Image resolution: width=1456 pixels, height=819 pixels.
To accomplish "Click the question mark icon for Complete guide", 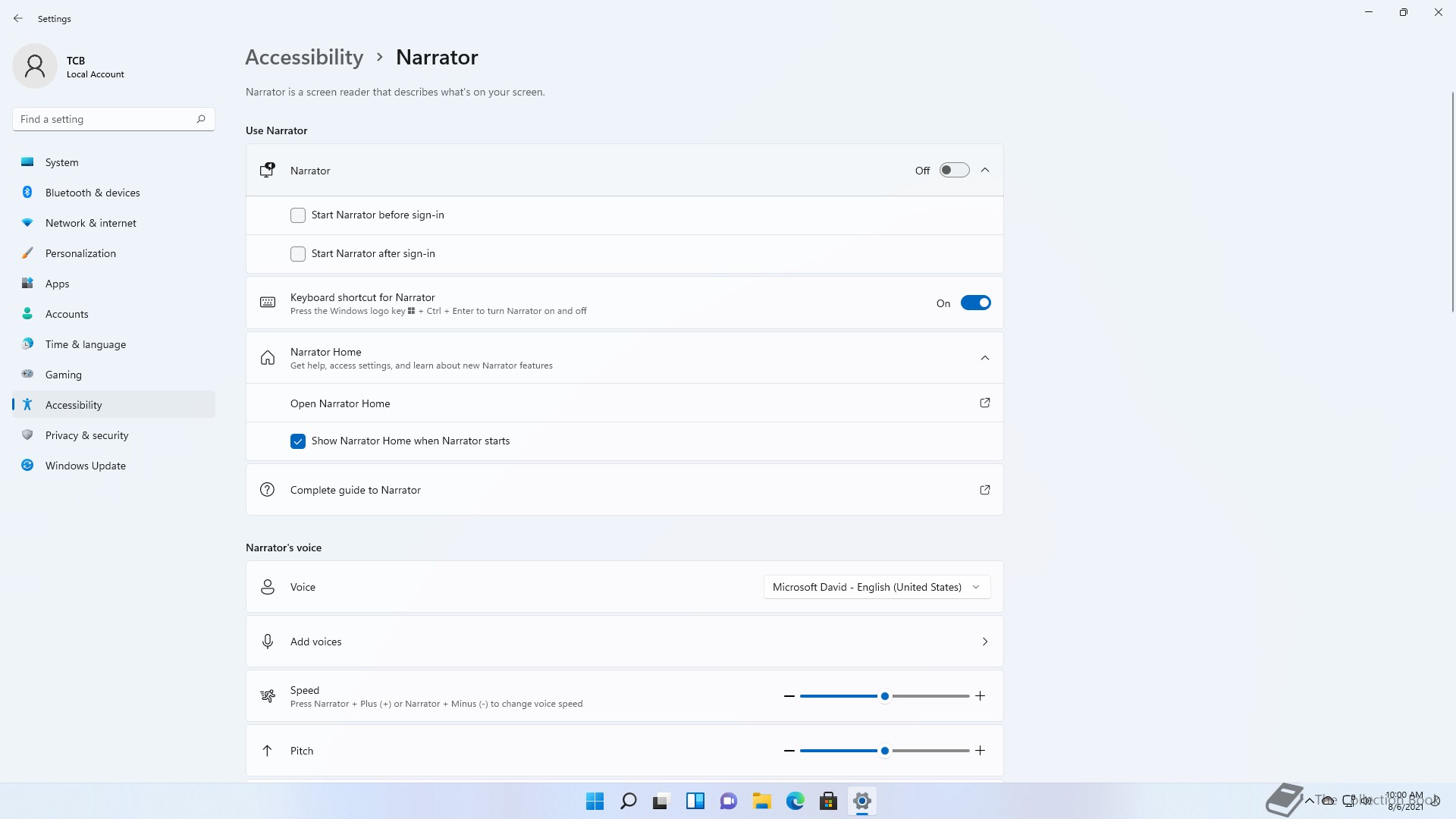I will tap(268, 490).
